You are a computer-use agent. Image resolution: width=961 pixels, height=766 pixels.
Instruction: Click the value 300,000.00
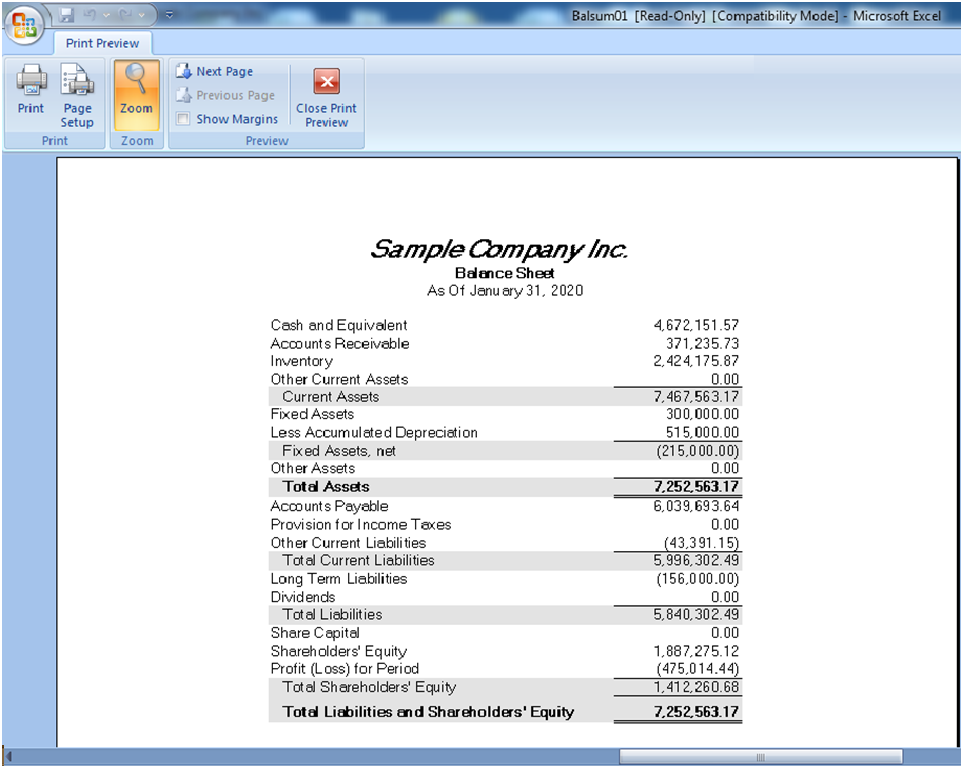click(702, 414)
